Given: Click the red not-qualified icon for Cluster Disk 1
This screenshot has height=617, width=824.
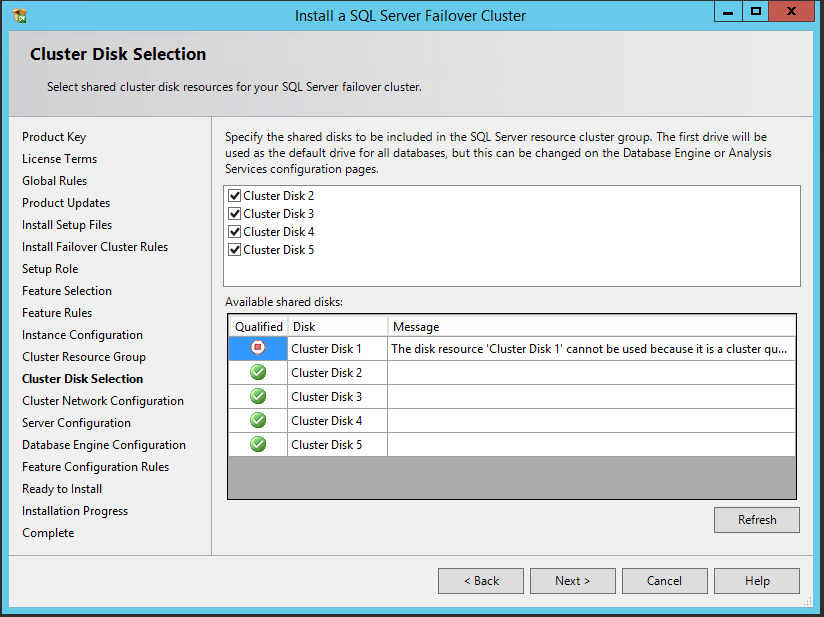Looking at the screenshot, I should tap(258, 348).
